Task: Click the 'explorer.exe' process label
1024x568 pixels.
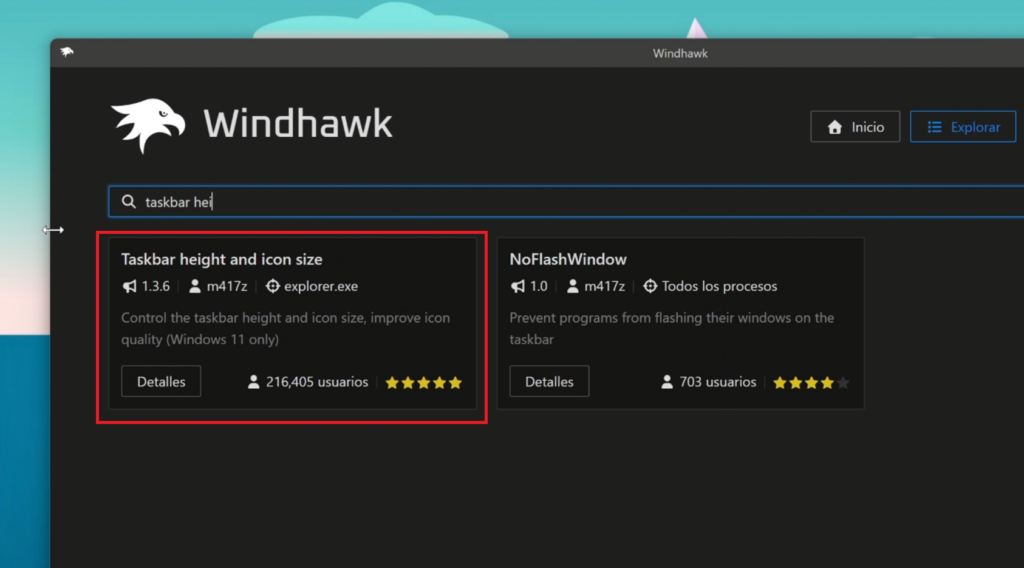Action: [x=321, y=286]
